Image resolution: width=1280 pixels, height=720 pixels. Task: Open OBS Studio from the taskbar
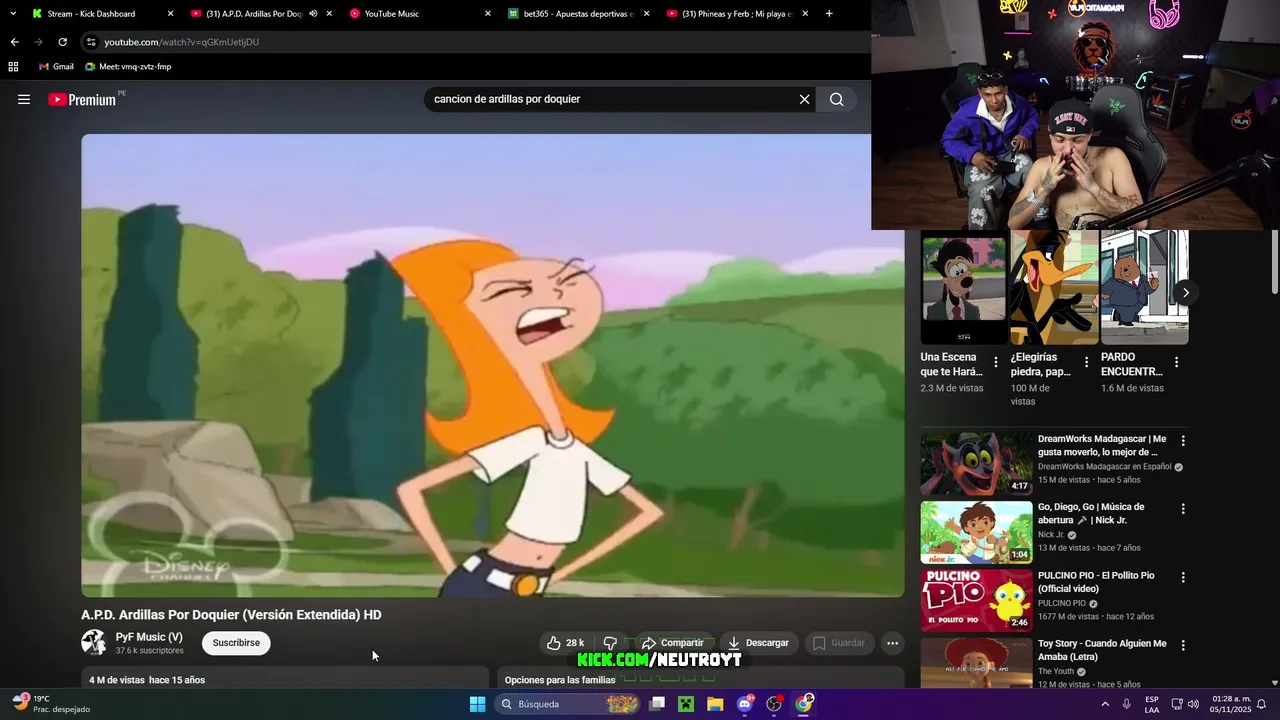click(774, 704)
